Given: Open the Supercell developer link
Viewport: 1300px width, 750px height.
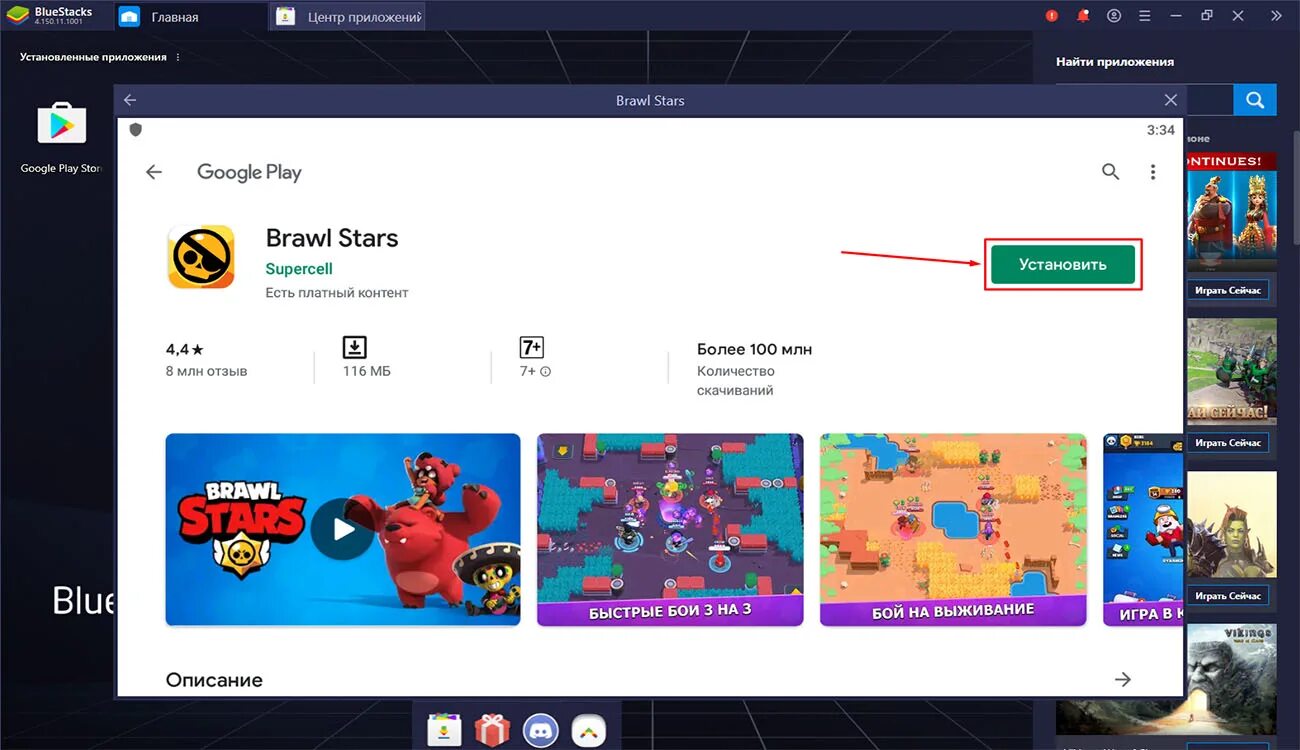Looking at the screenshot, I should [299, 269].
